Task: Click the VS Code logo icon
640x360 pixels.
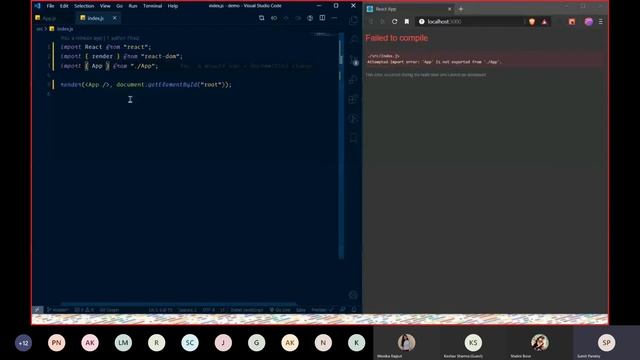Action: 38,6
